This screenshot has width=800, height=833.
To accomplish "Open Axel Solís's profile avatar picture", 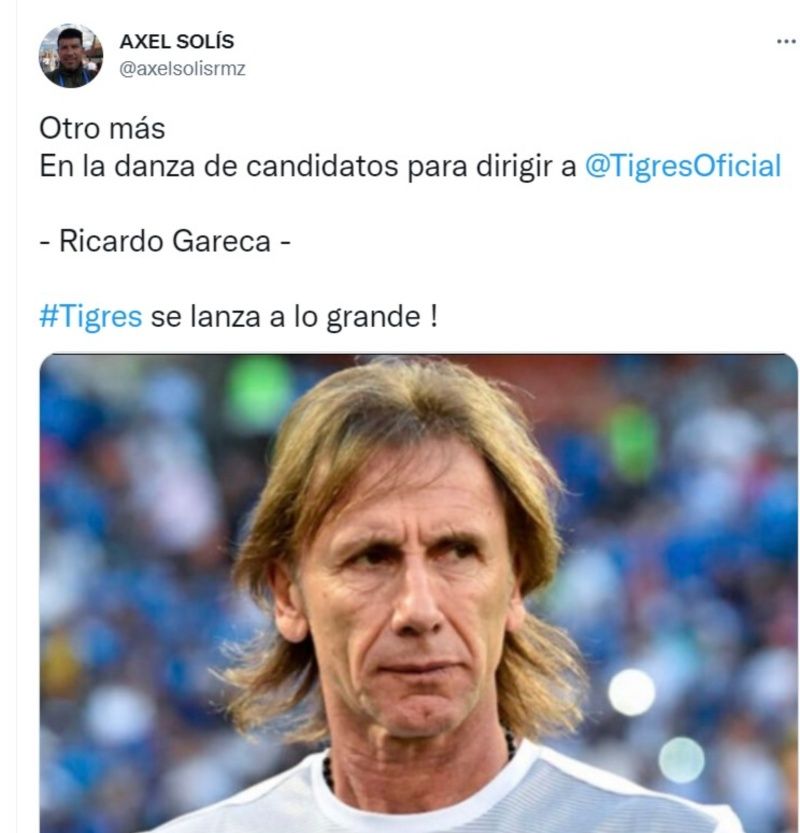I will [71, 55].
